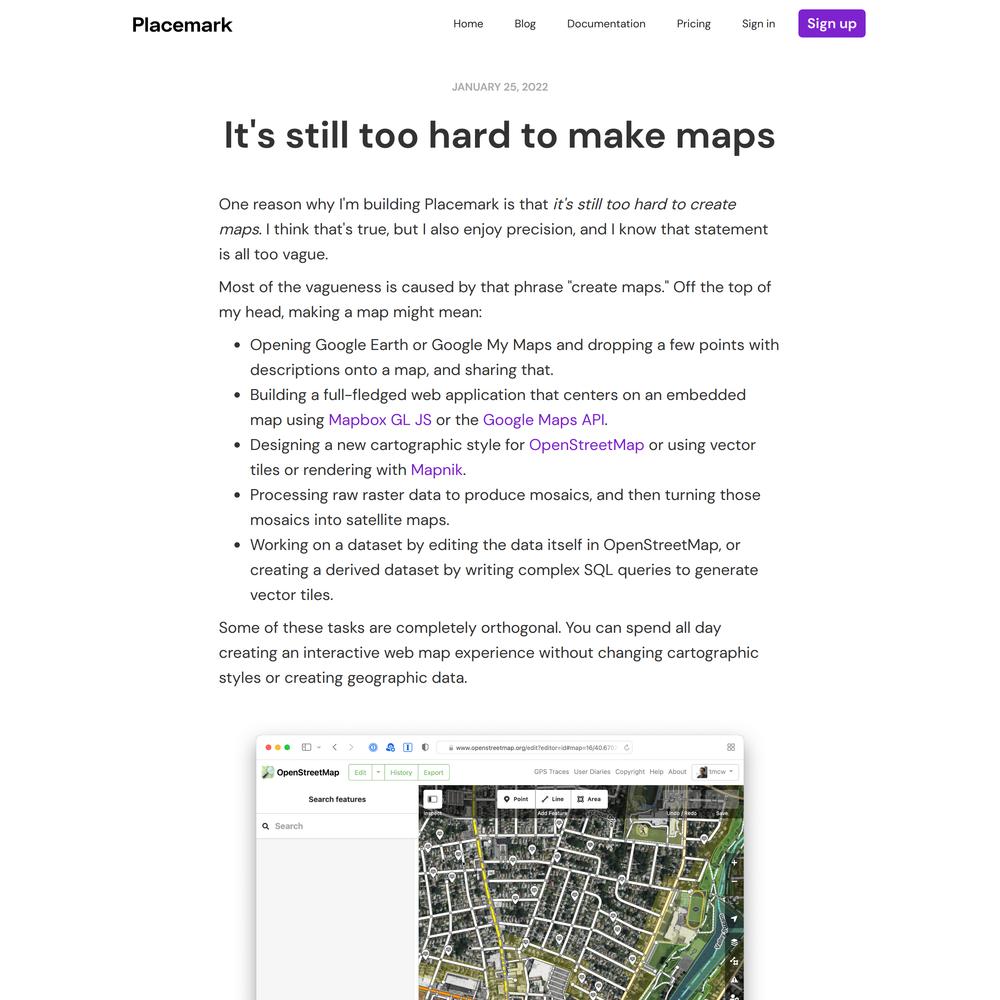Click the Safari sidebar toggle icon
1000x1000 pixels.
click(x=307, y=747)
